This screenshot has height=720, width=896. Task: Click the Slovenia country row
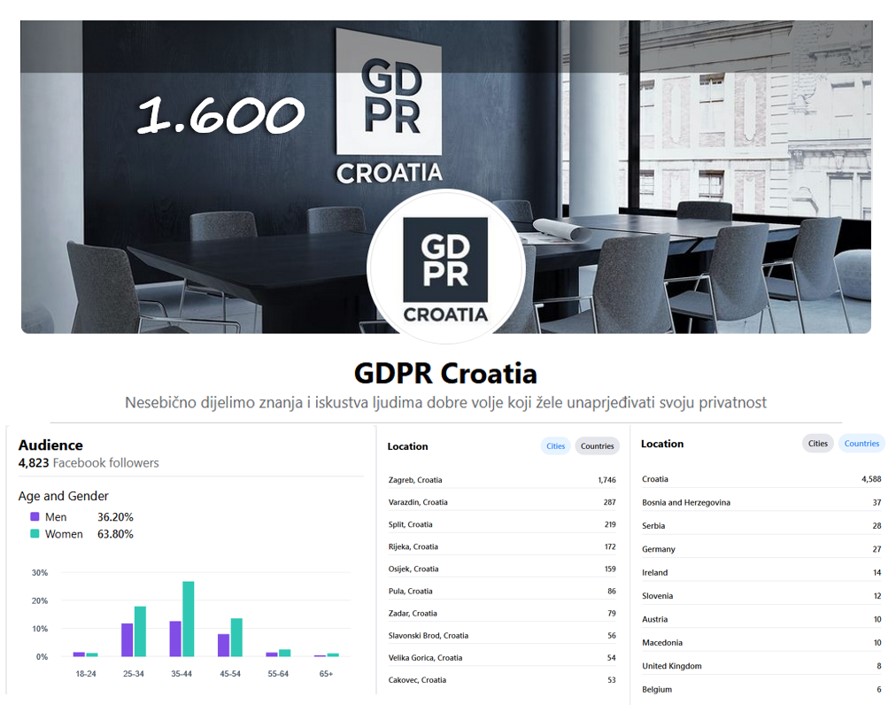pyautogui.click(x=762, y=596)
